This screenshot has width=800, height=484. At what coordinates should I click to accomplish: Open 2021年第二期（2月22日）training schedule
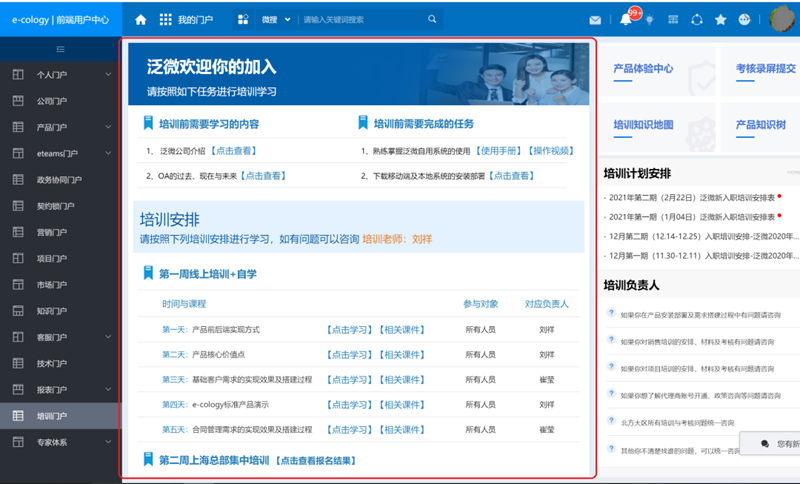pos(692,197)
